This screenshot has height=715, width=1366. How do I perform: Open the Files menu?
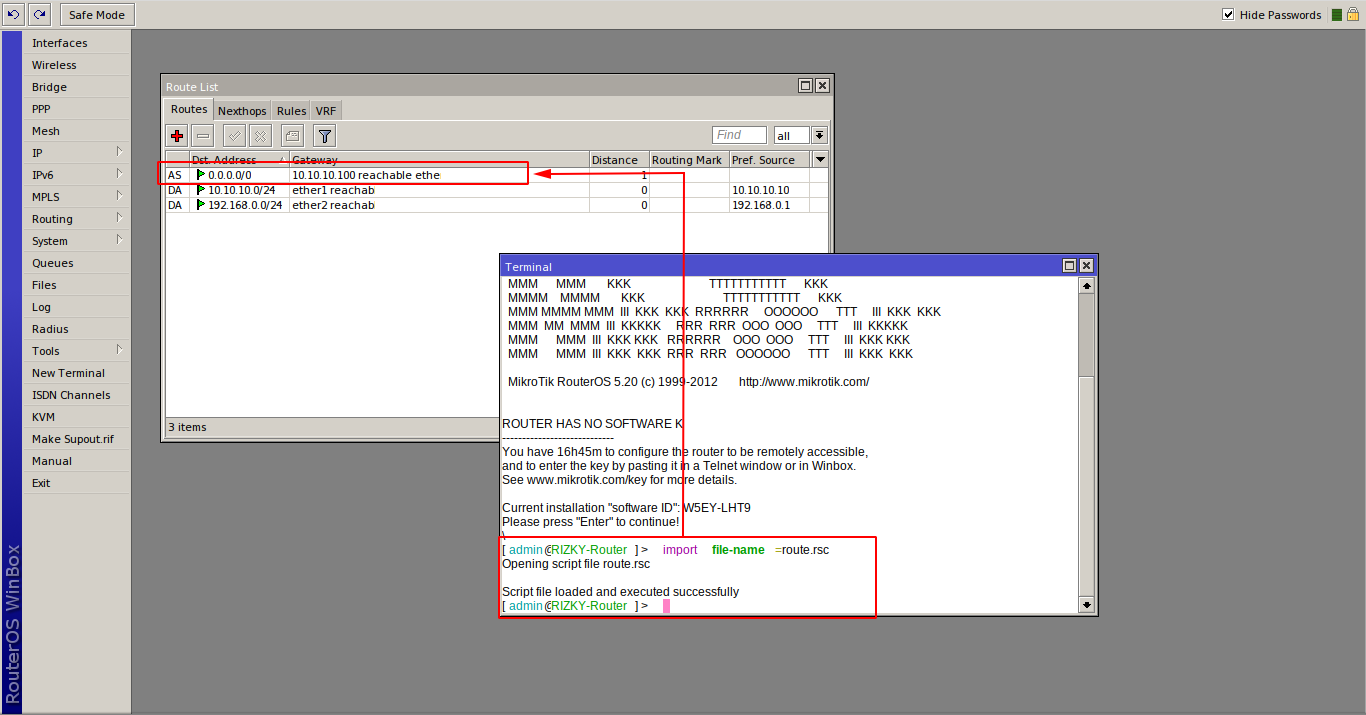77,285
